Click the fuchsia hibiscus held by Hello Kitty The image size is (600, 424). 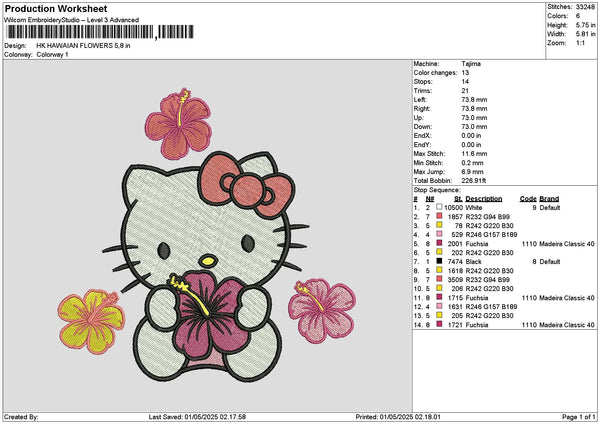click(x=210, y=316)
